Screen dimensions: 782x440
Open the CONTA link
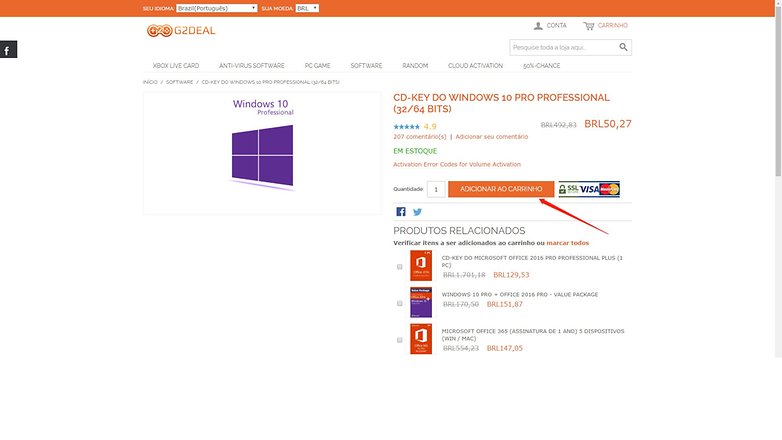click(x=557, y=25)
